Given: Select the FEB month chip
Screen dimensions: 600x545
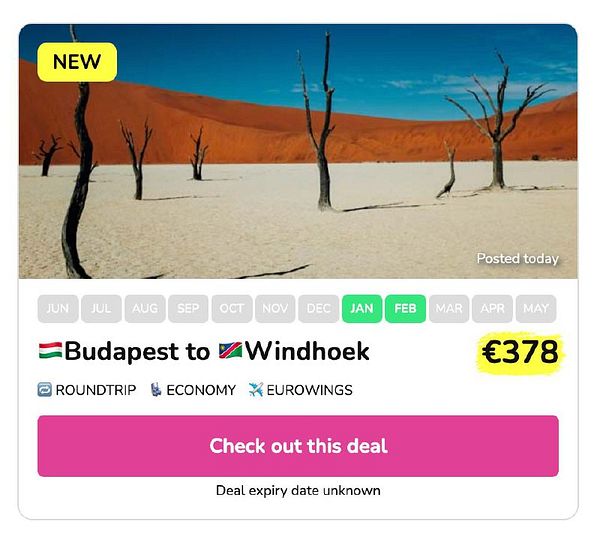Looking at the screenshot, I should click(405, 308).
